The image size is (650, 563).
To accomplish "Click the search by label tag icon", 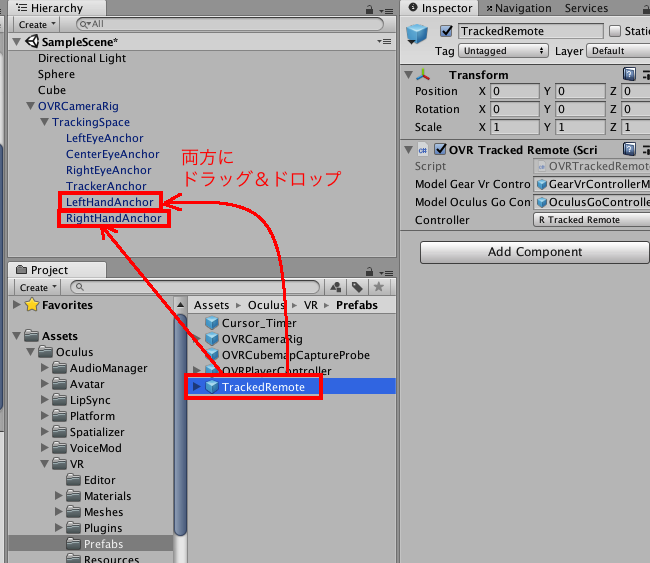I will point(357,286).
